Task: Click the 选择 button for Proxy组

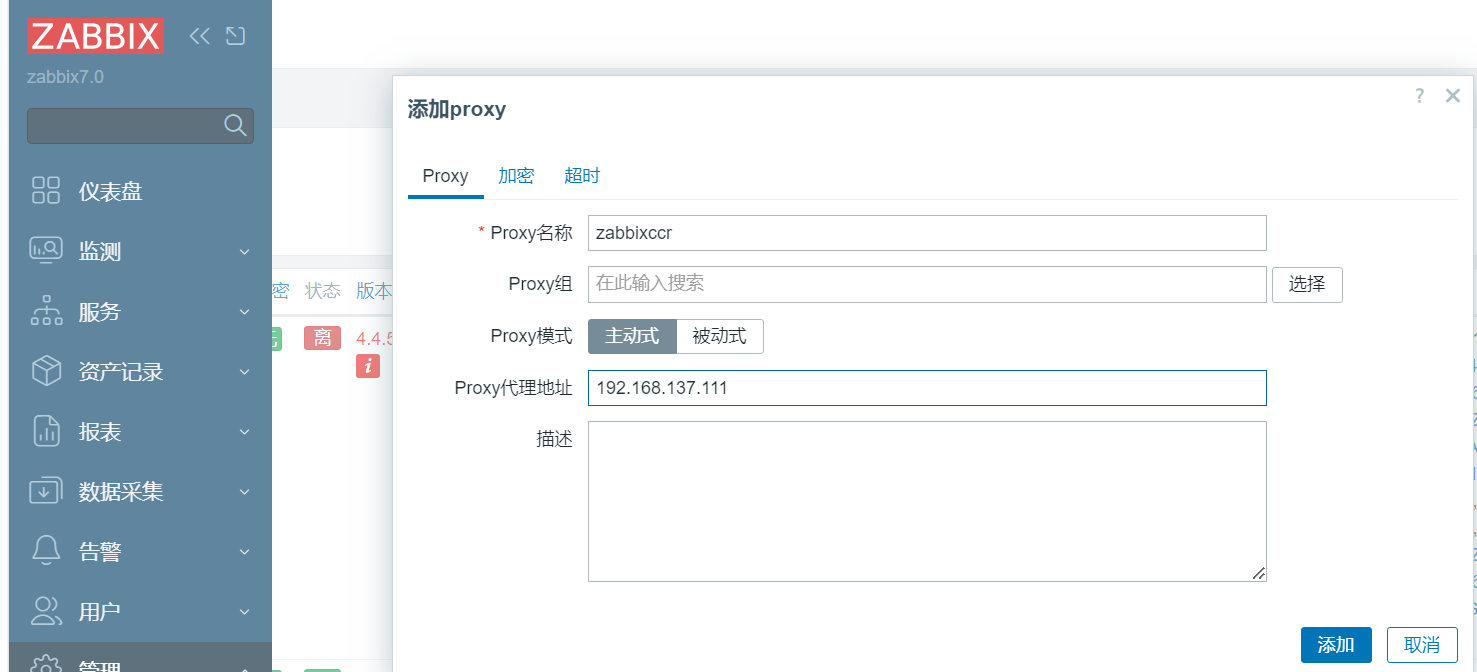Action: coord(1307,284)
